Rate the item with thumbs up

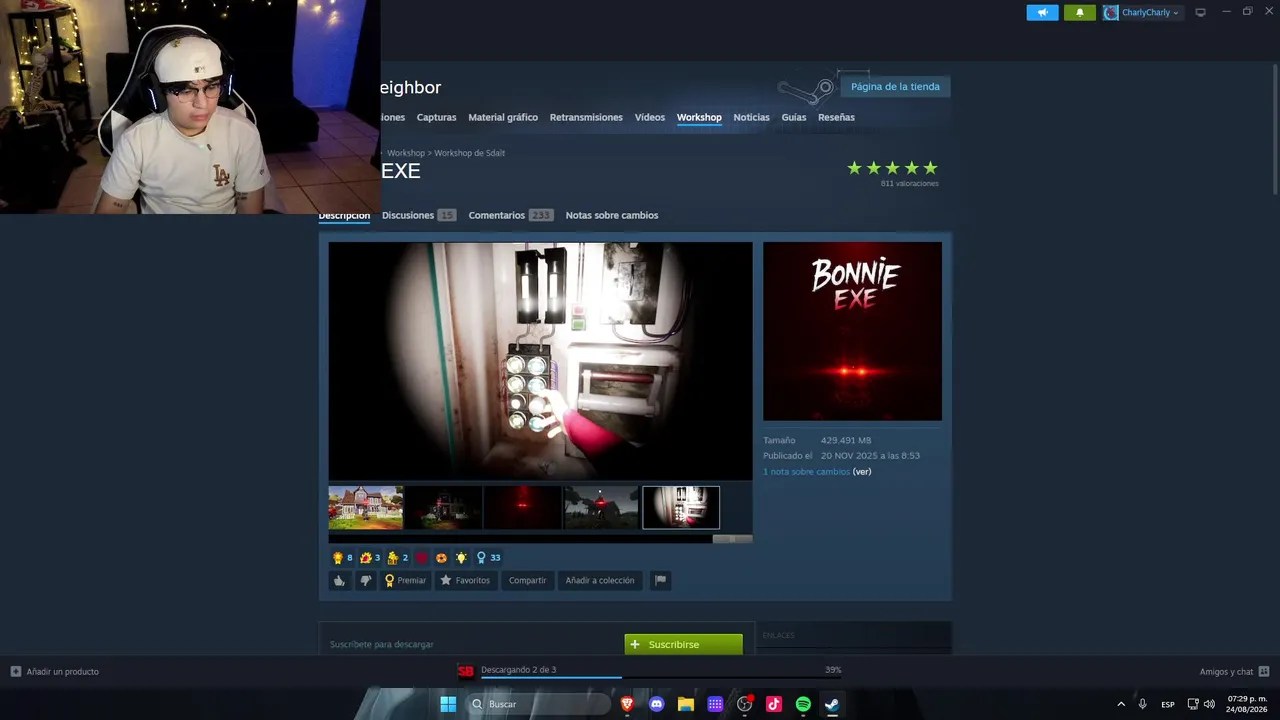(340, 580)
